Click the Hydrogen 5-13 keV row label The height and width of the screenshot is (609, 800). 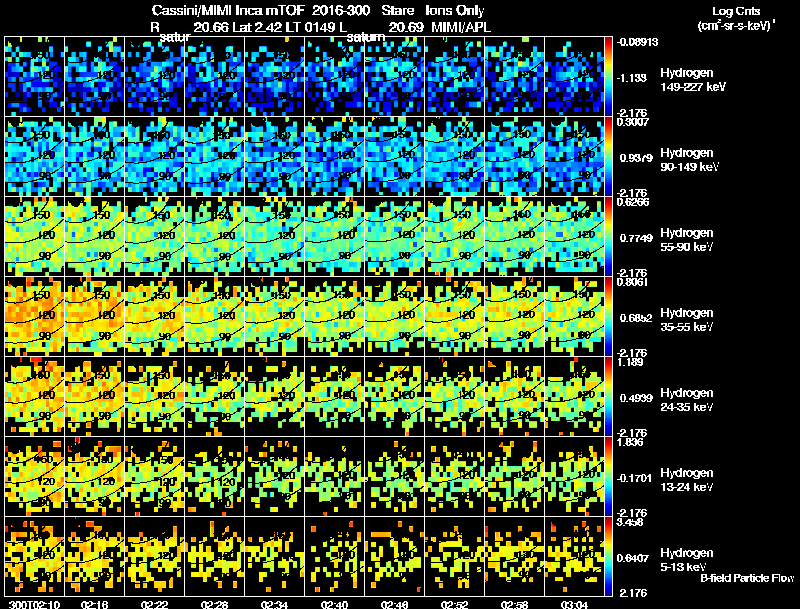pyautogui.click(x=687, y=560)
